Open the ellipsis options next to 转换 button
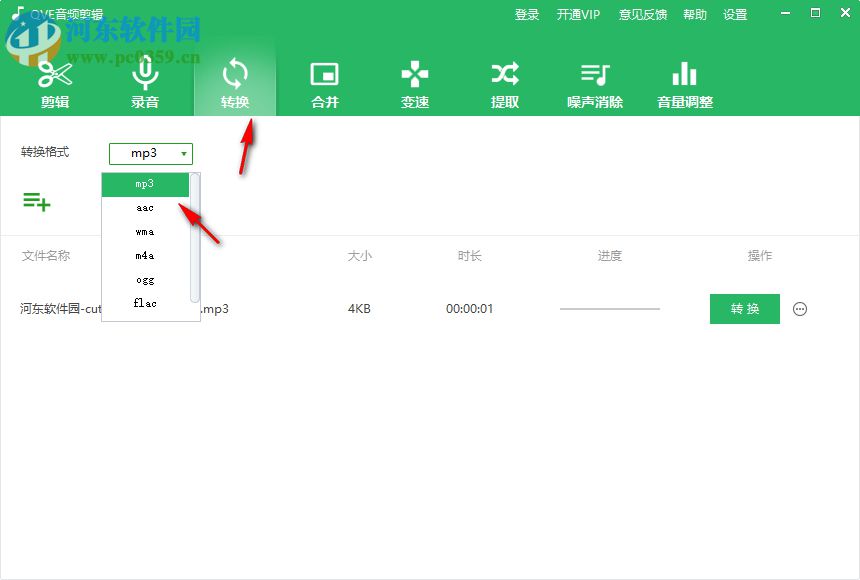Image resolution: width=860 pixels, height=580 pixels. click(x=800, y=309)
